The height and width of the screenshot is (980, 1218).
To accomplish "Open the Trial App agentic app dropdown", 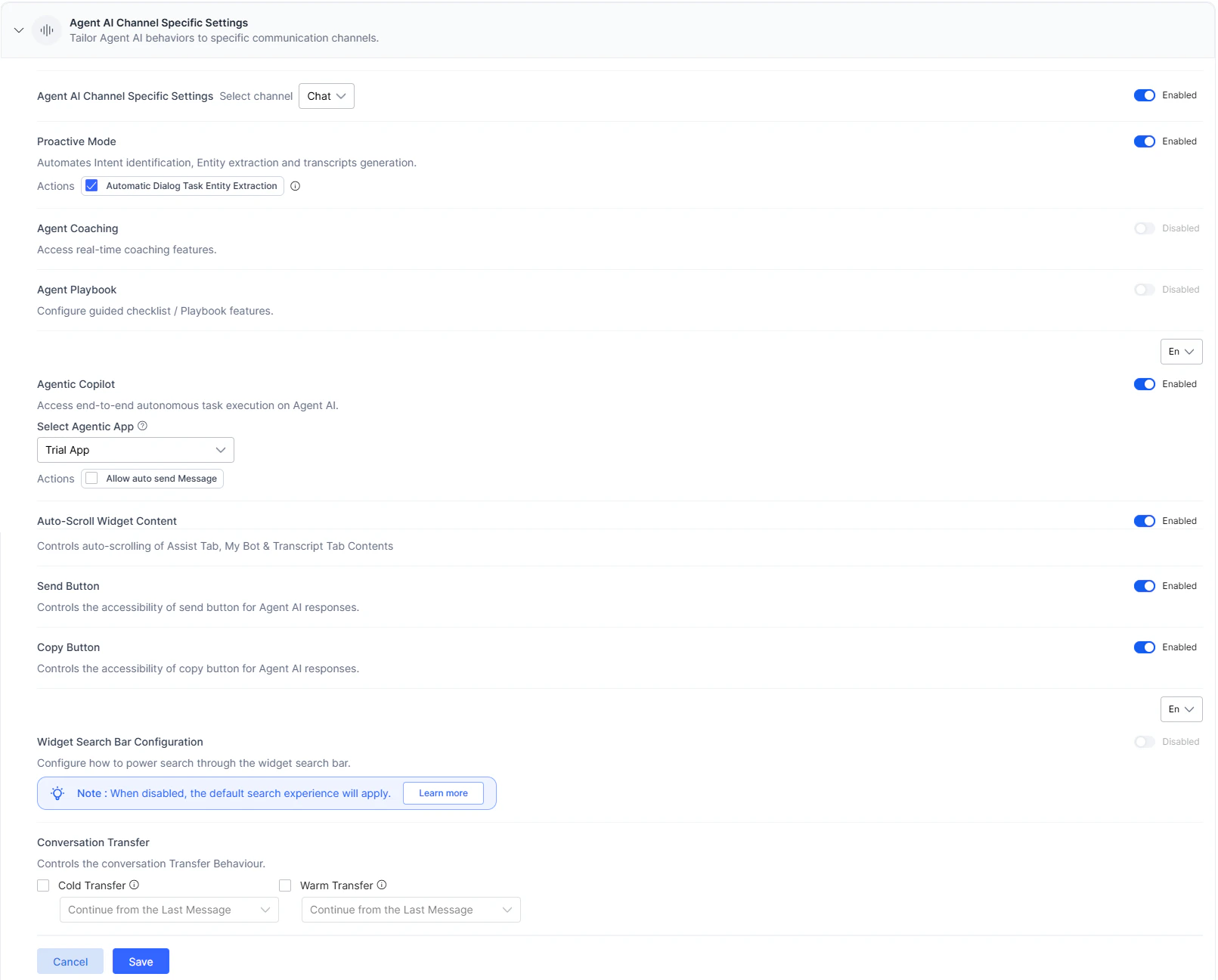I will click(135, 450).
